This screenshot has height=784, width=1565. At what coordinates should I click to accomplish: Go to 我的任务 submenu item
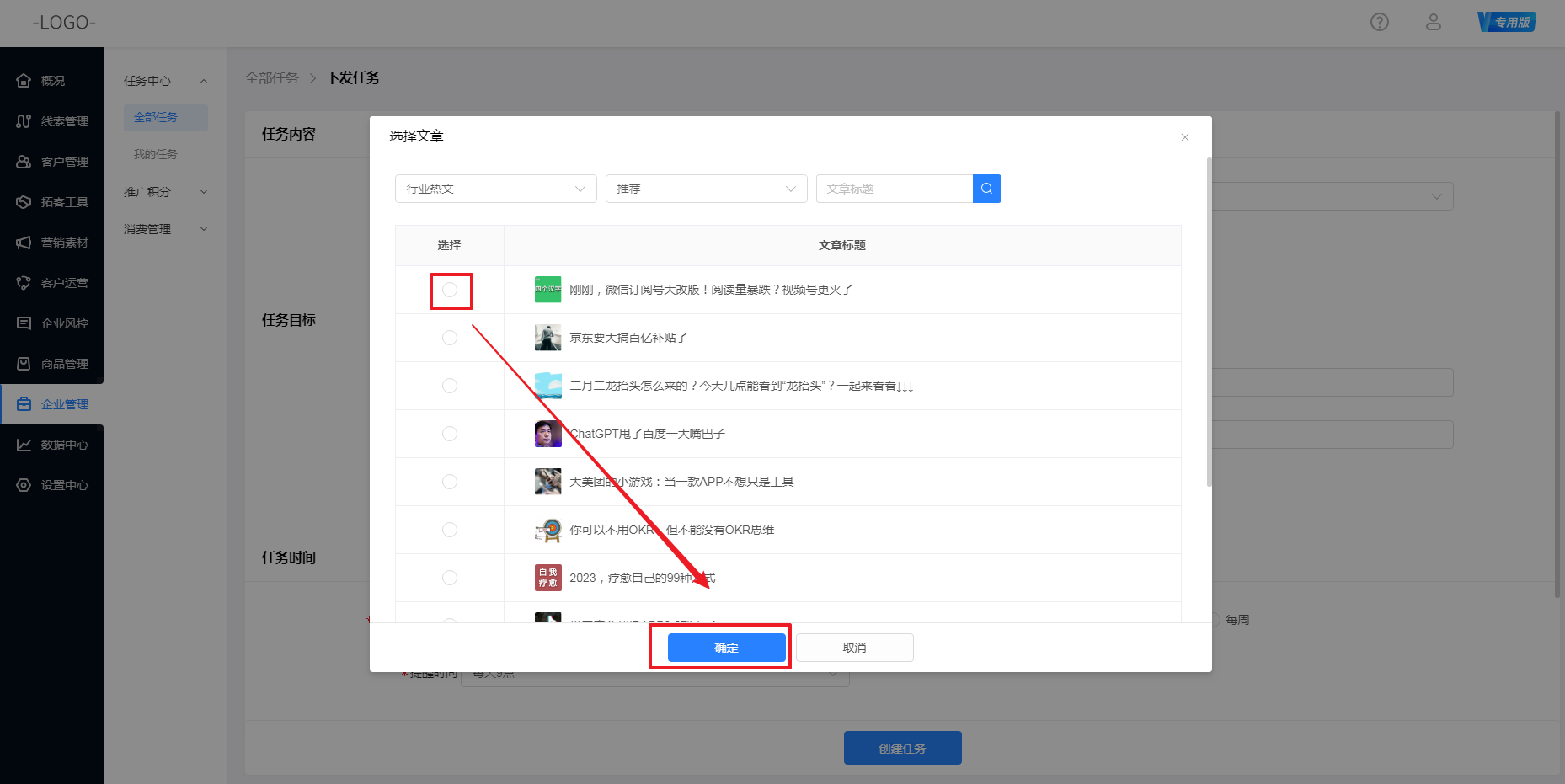pyautogui.click(x=156, y=154)
